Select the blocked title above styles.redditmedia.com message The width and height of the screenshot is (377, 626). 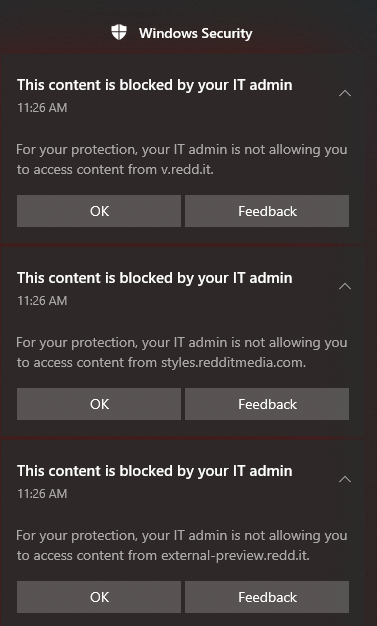(x=155, y=278)
